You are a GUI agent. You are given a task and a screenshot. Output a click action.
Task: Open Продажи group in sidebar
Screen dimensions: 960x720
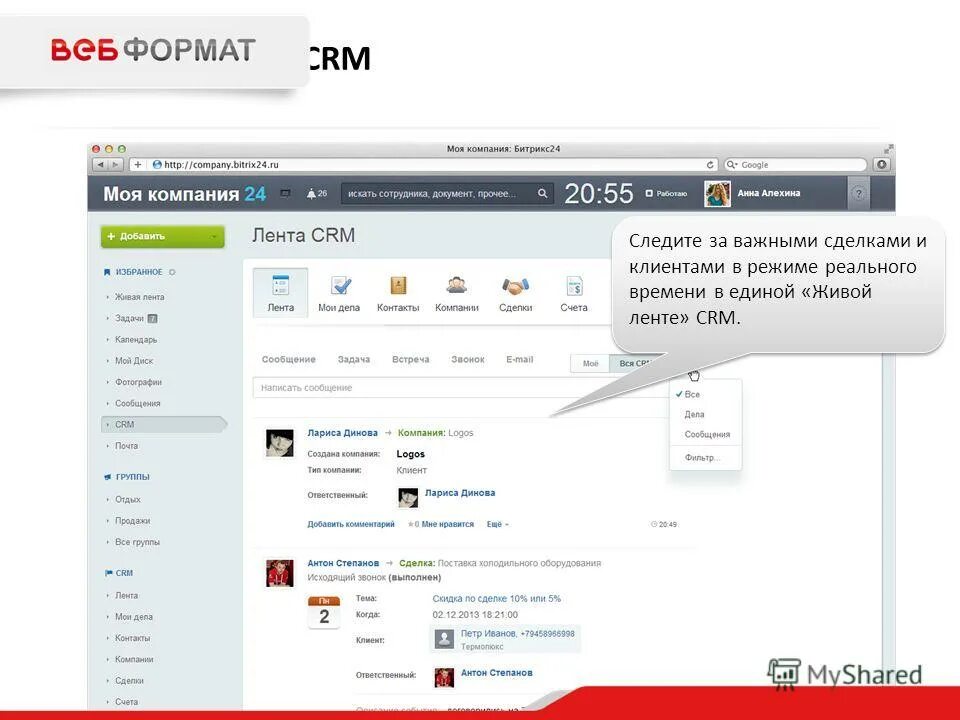[x=132, y=520]
